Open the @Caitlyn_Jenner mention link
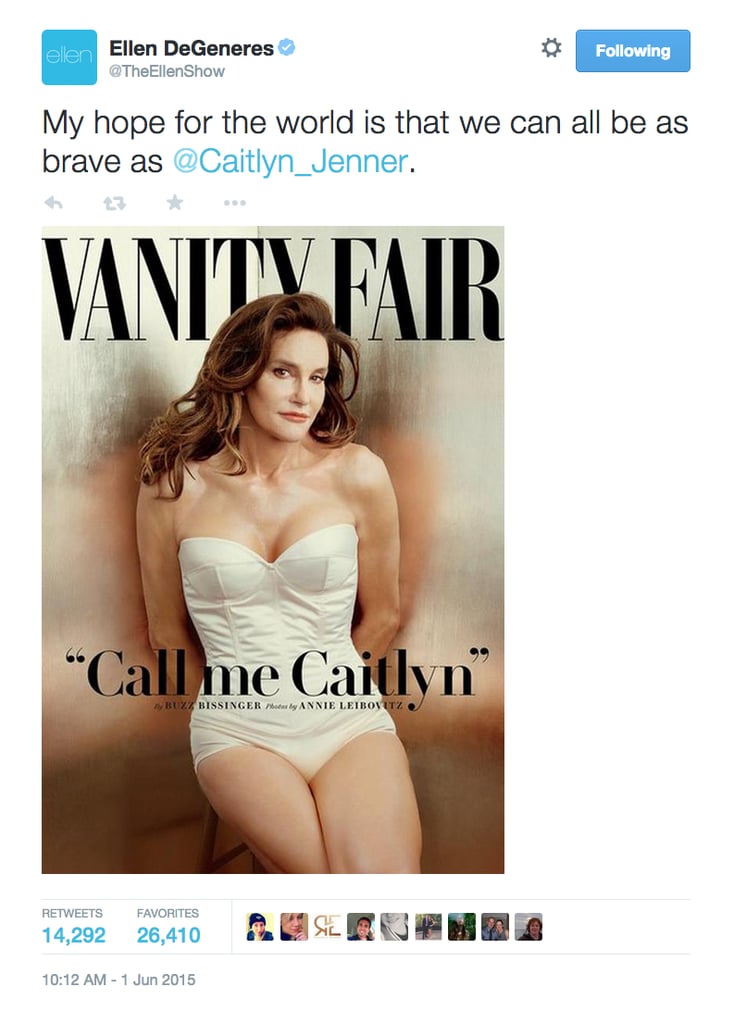The height and width of the screenshot is (1024, 734). click(291, 161)
